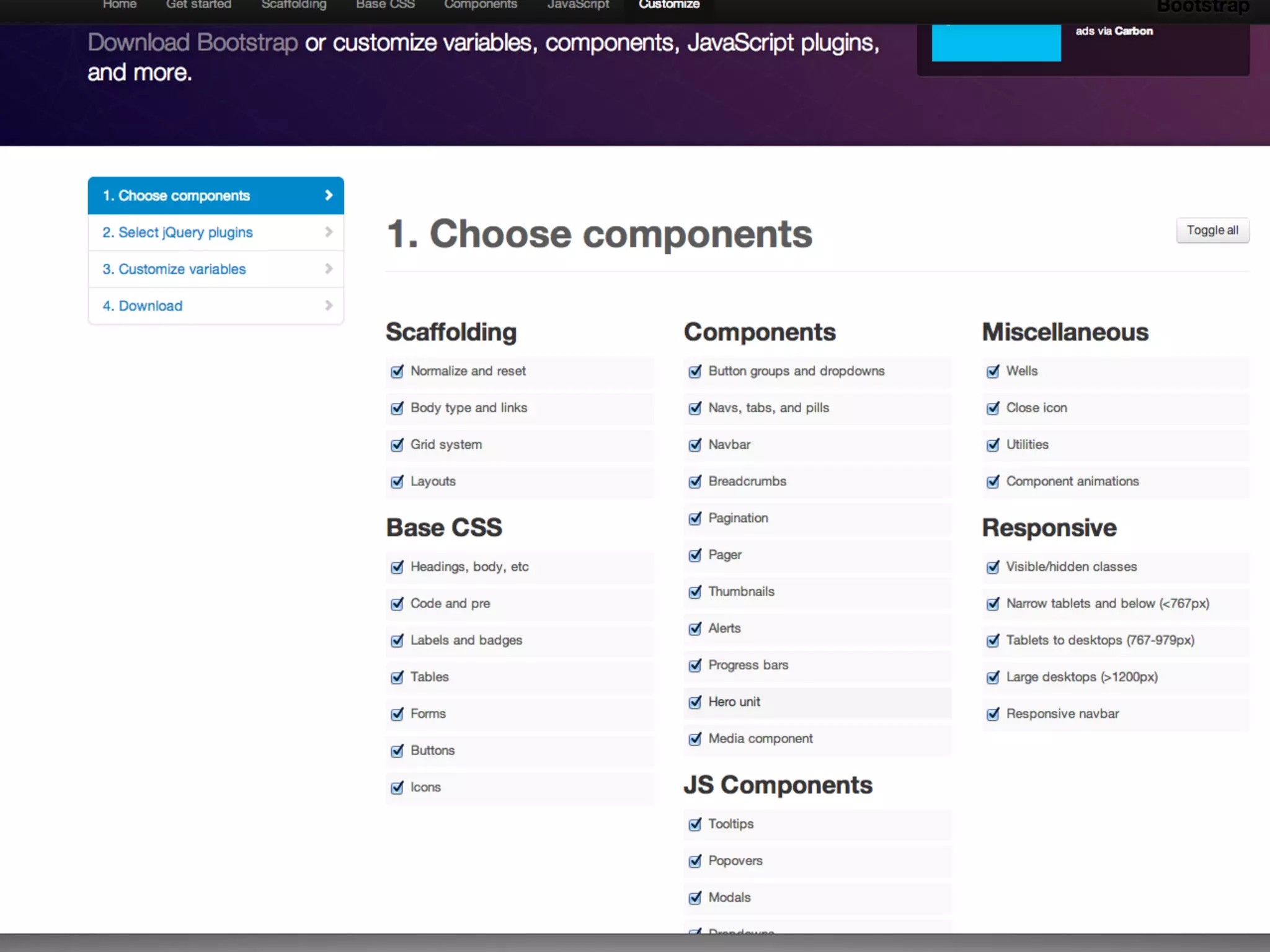The image size is (1270, 952).
Task: Uncheck Body type and links
Action: point(397,408)
